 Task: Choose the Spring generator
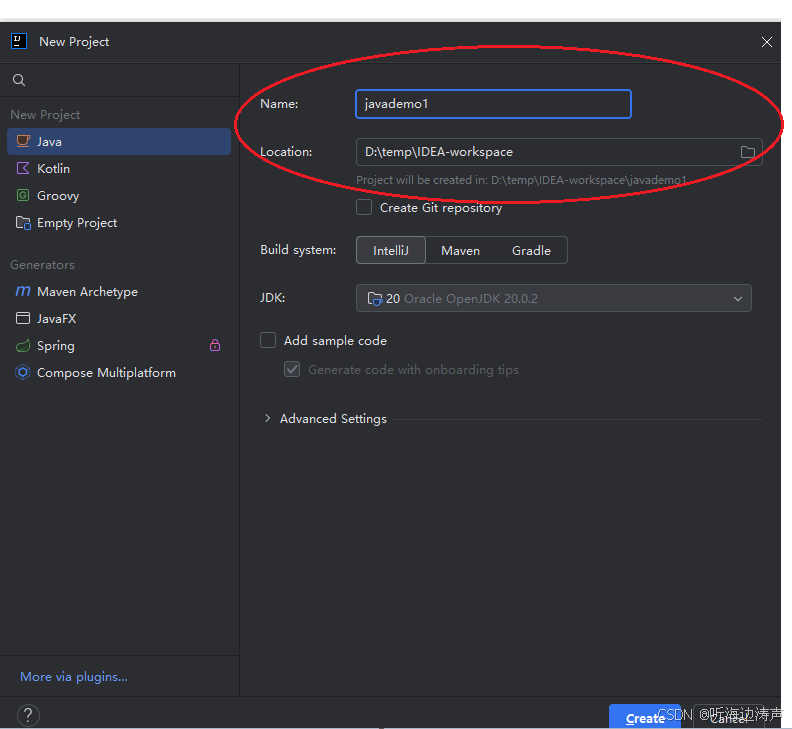[119, 346]
